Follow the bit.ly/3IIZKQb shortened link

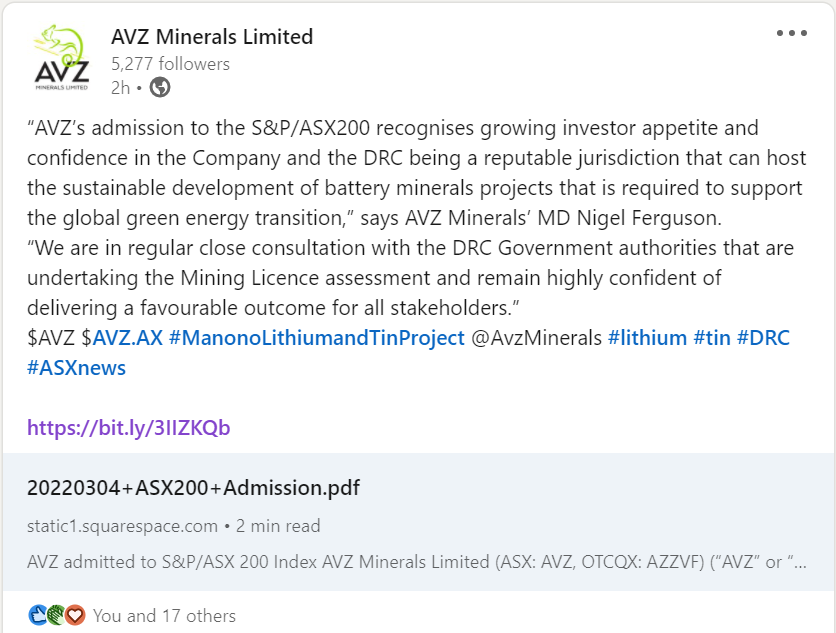128,428
